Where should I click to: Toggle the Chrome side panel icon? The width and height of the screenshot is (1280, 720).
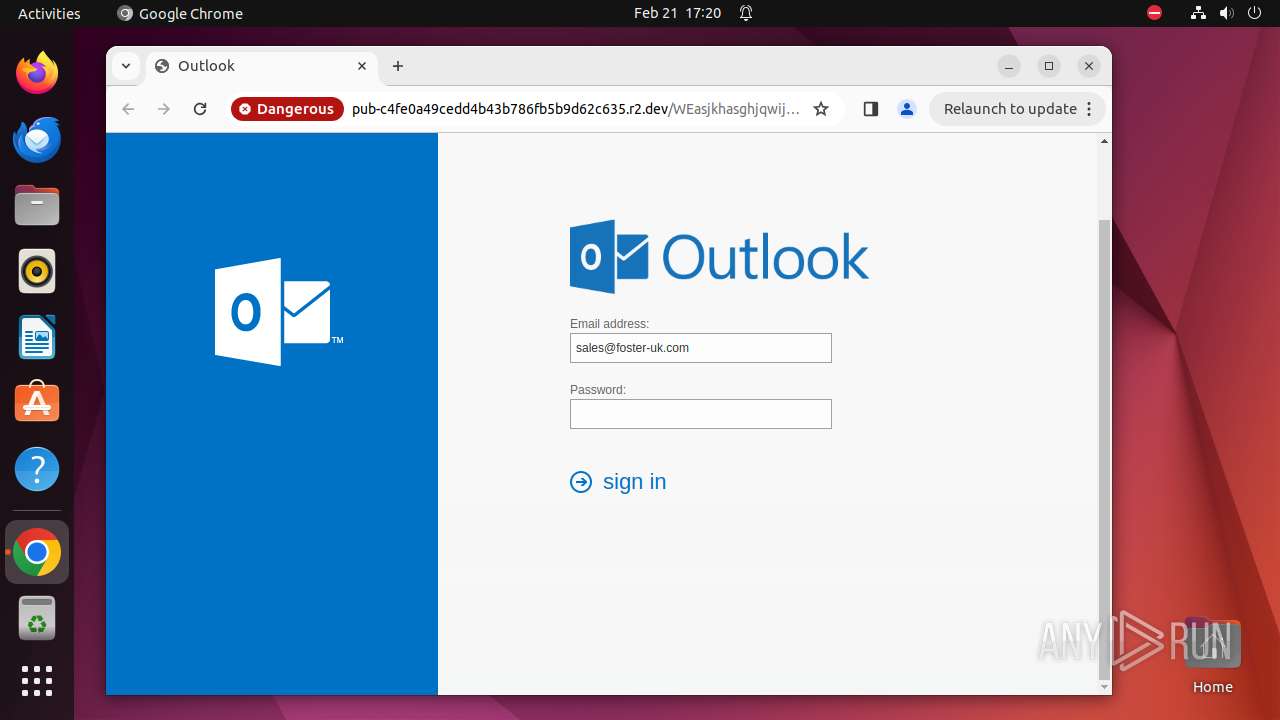(x=870, y=109)
